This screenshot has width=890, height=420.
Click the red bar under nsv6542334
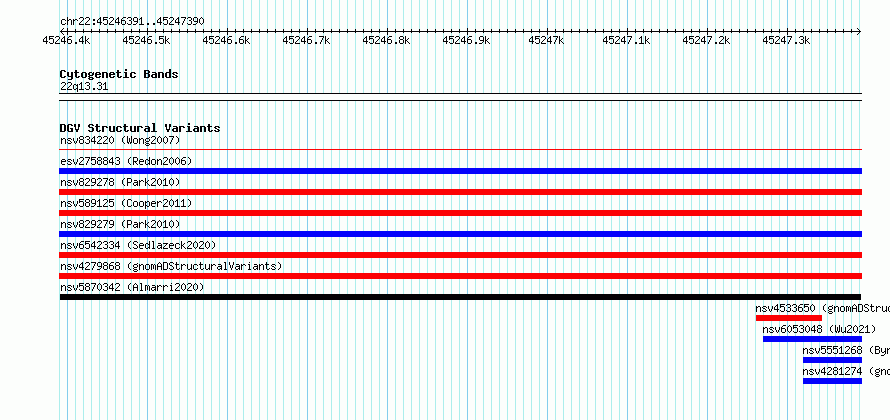tap(460, 255)
